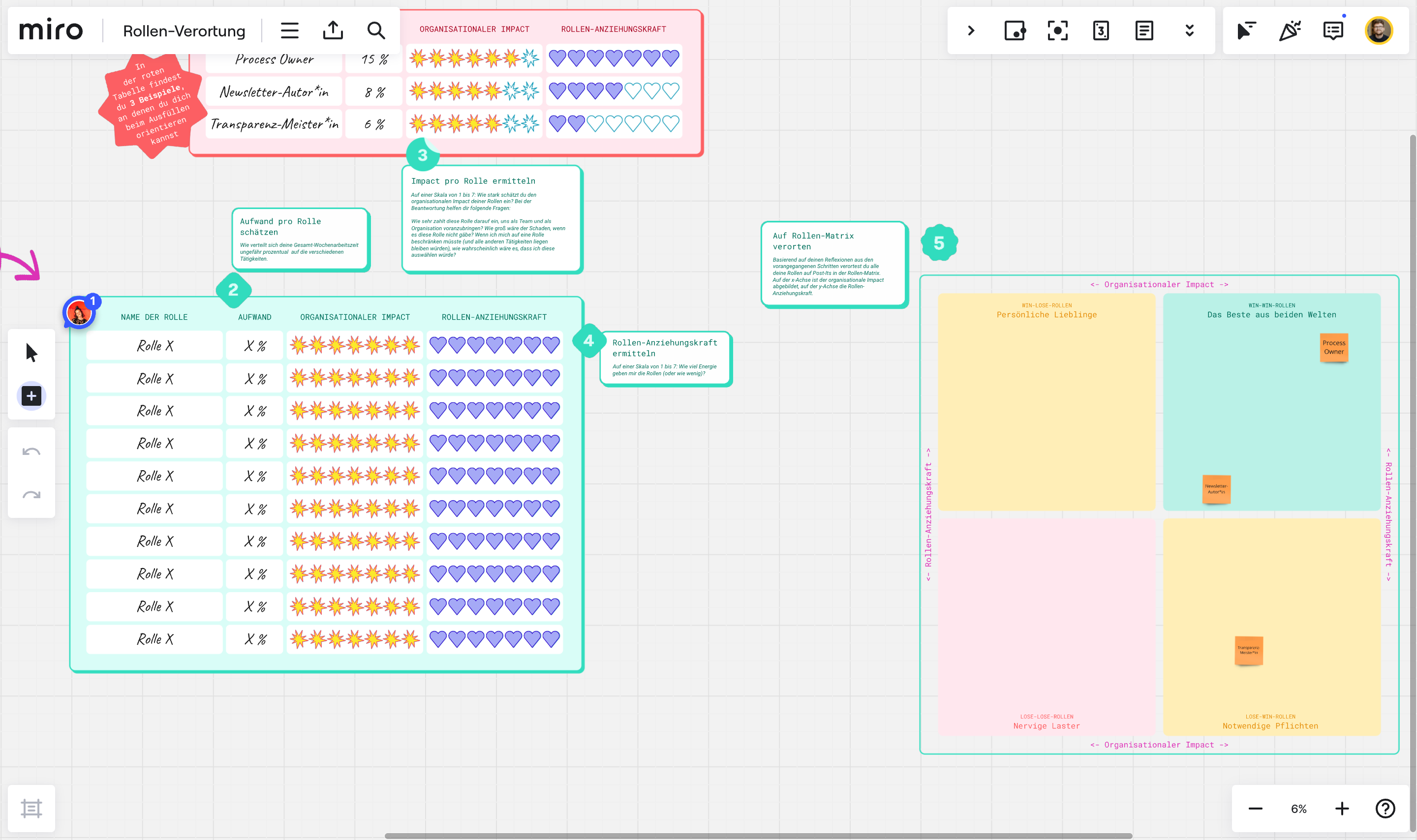Viewport: 1417px width, 840px height.
Task: Select the orange Process Owner sticky note
Action: click(1333, 347)
